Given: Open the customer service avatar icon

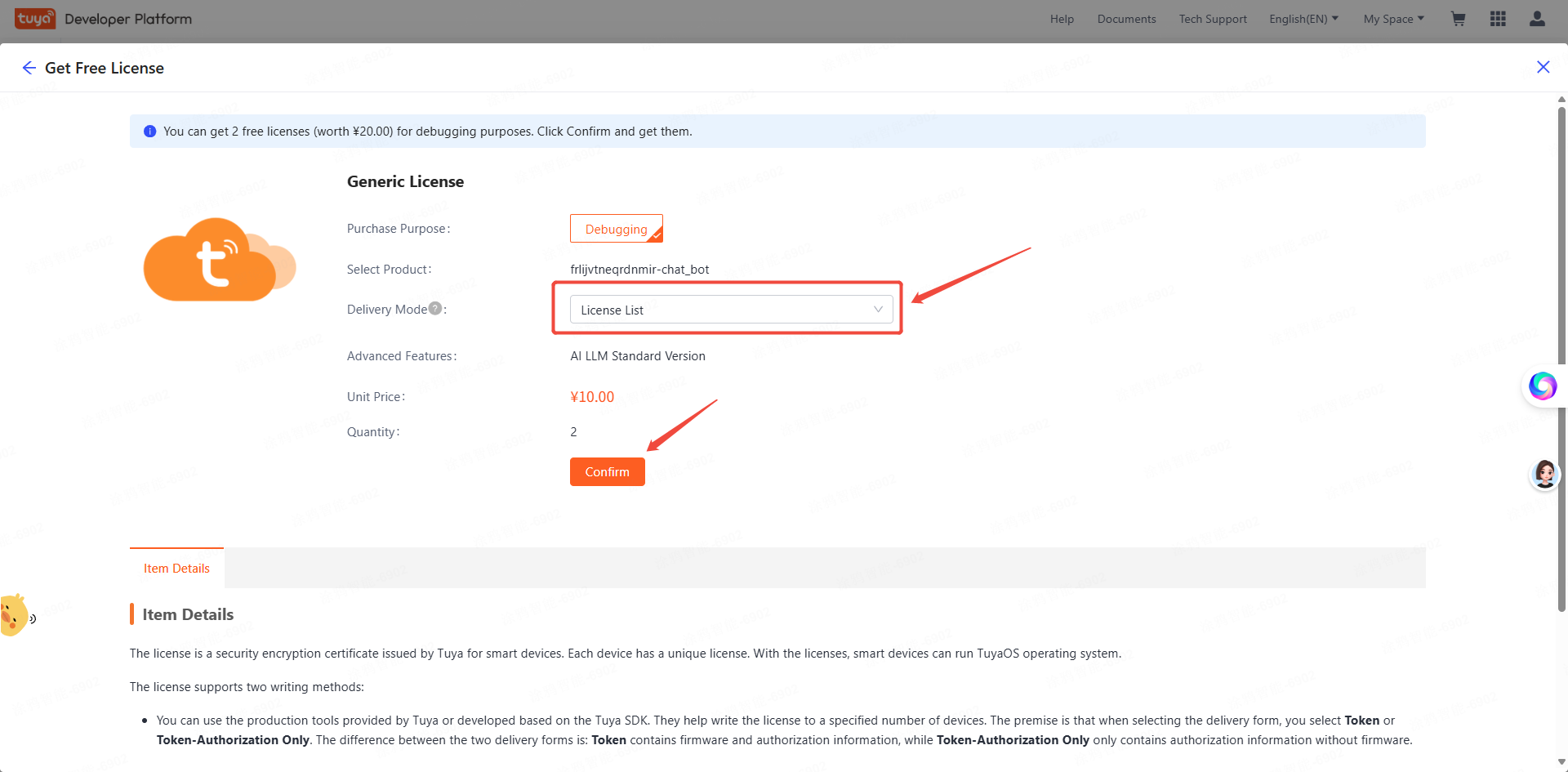Looking at the screenshot, I should pos(1545,474).
